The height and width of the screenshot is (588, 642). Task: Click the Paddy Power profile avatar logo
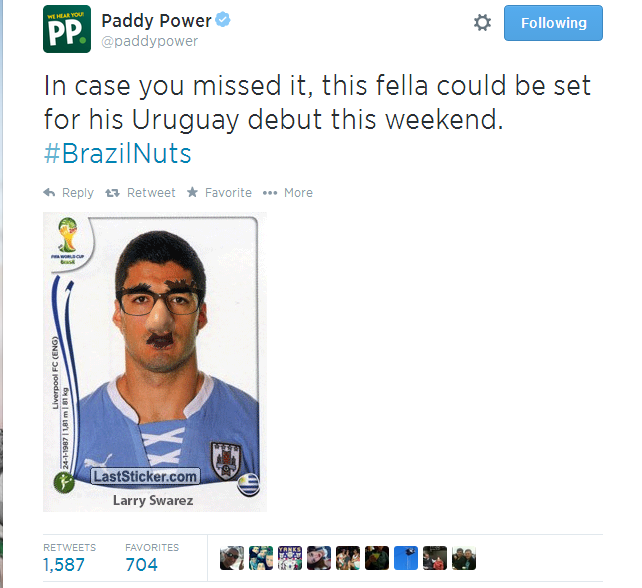coord(67,29)
